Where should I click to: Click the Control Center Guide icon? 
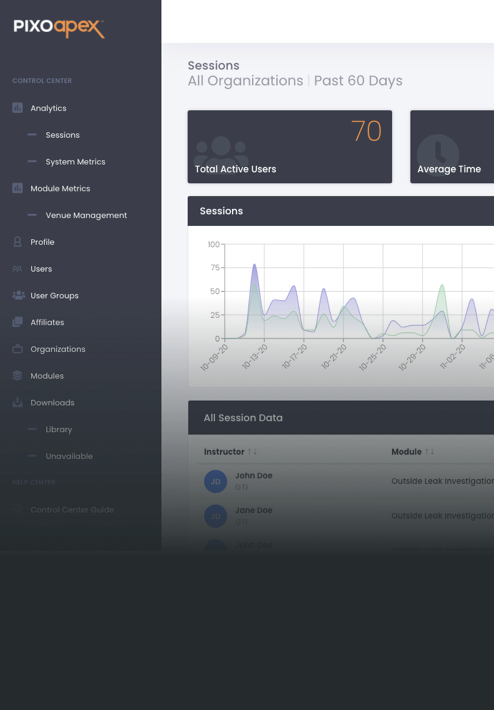17,509
